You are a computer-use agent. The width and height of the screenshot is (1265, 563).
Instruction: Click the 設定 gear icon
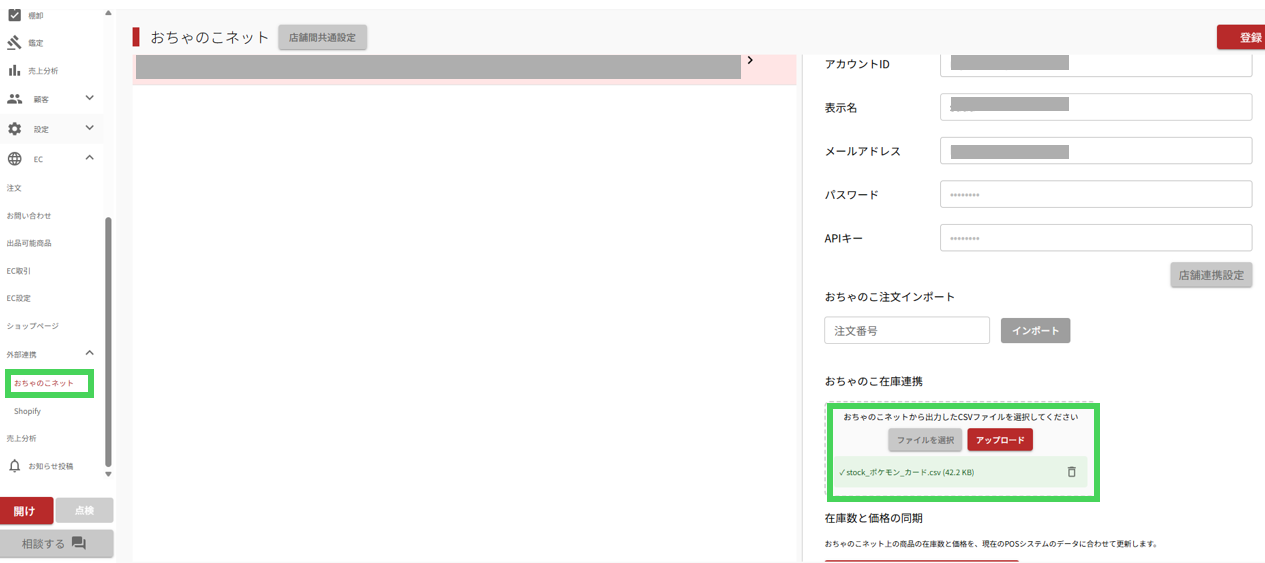tap(14, 129)
